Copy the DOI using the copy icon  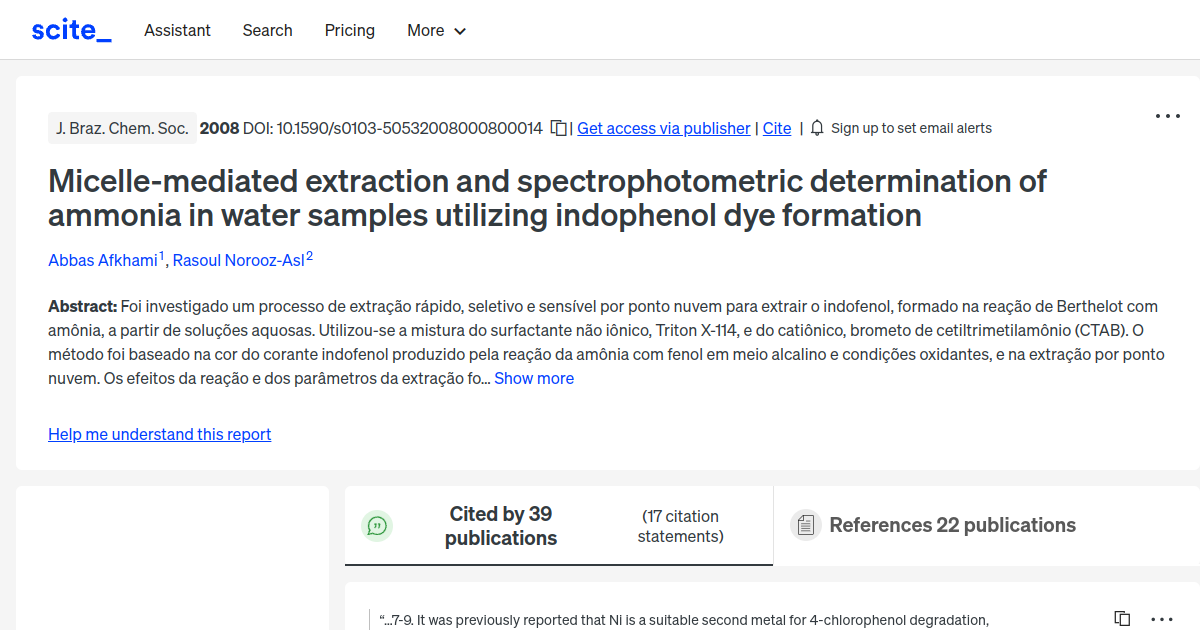(x=557, y=128)
